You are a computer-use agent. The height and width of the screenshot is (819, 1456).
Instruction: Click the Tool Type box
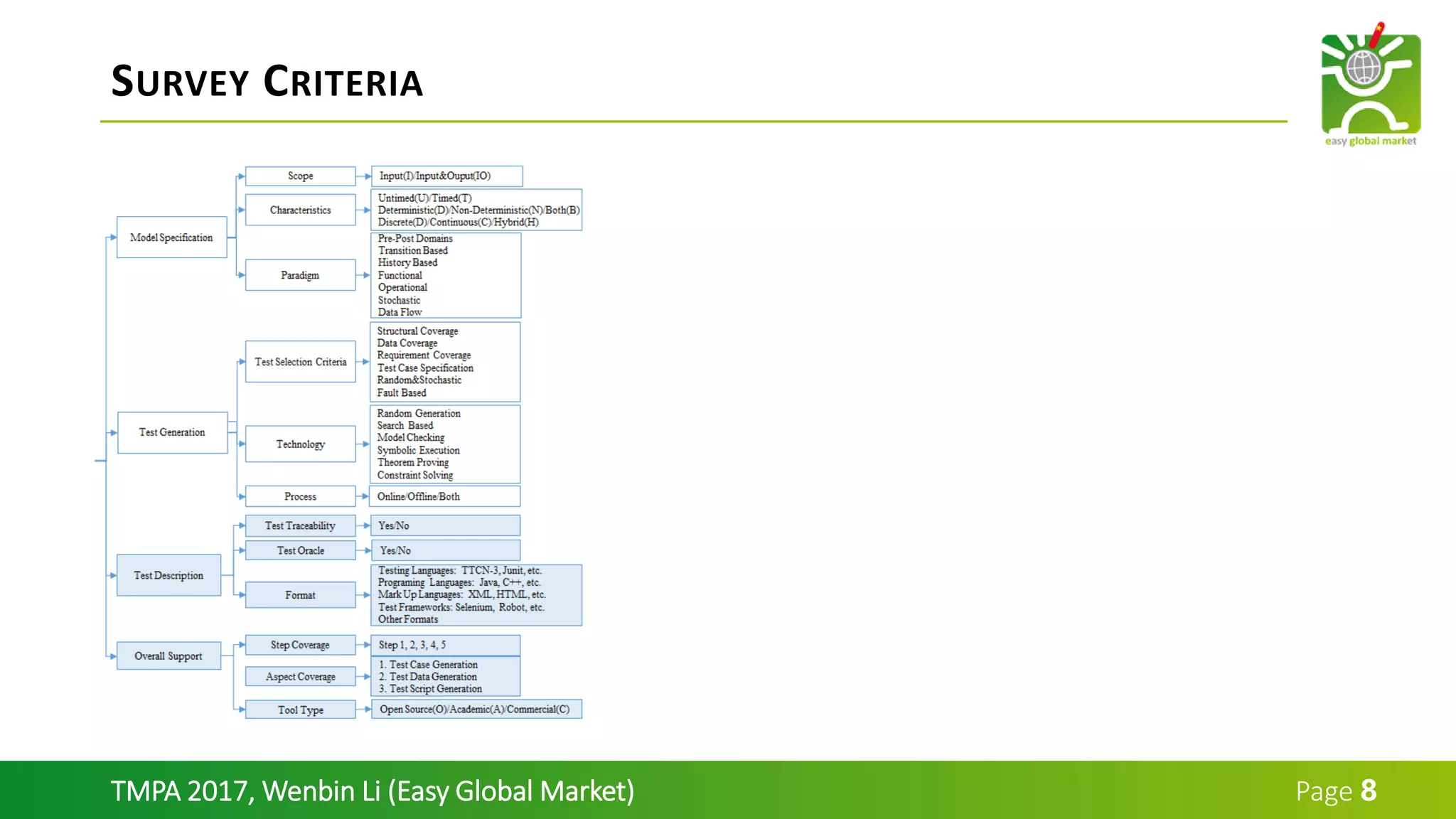point(300,710)
